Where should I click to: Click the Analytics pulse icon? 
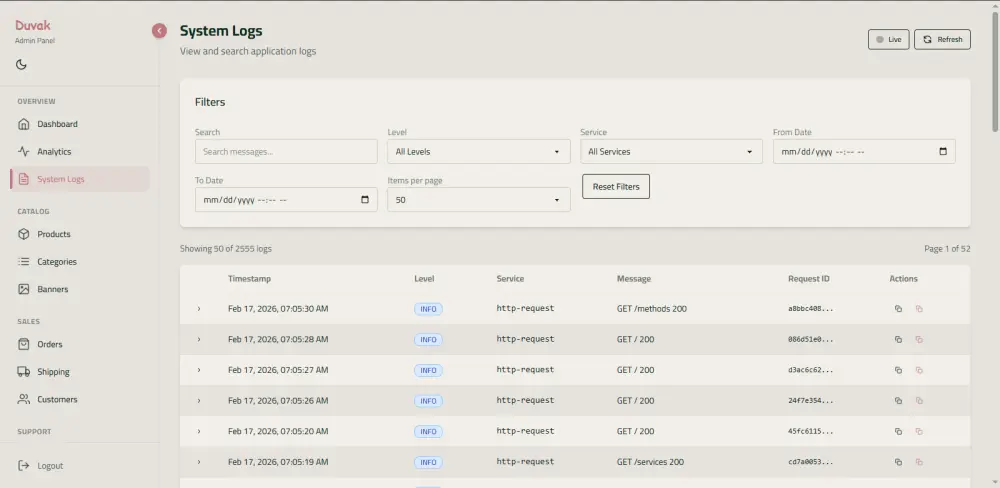(x=24, y=151)
